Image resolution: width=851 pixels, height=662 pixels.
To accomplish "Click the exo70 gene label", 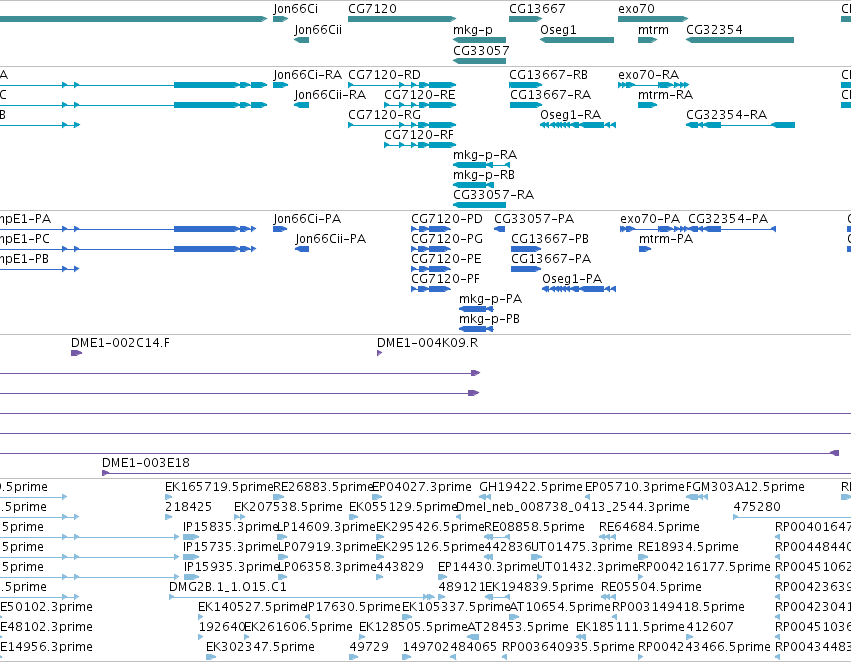I will point(636,9).
